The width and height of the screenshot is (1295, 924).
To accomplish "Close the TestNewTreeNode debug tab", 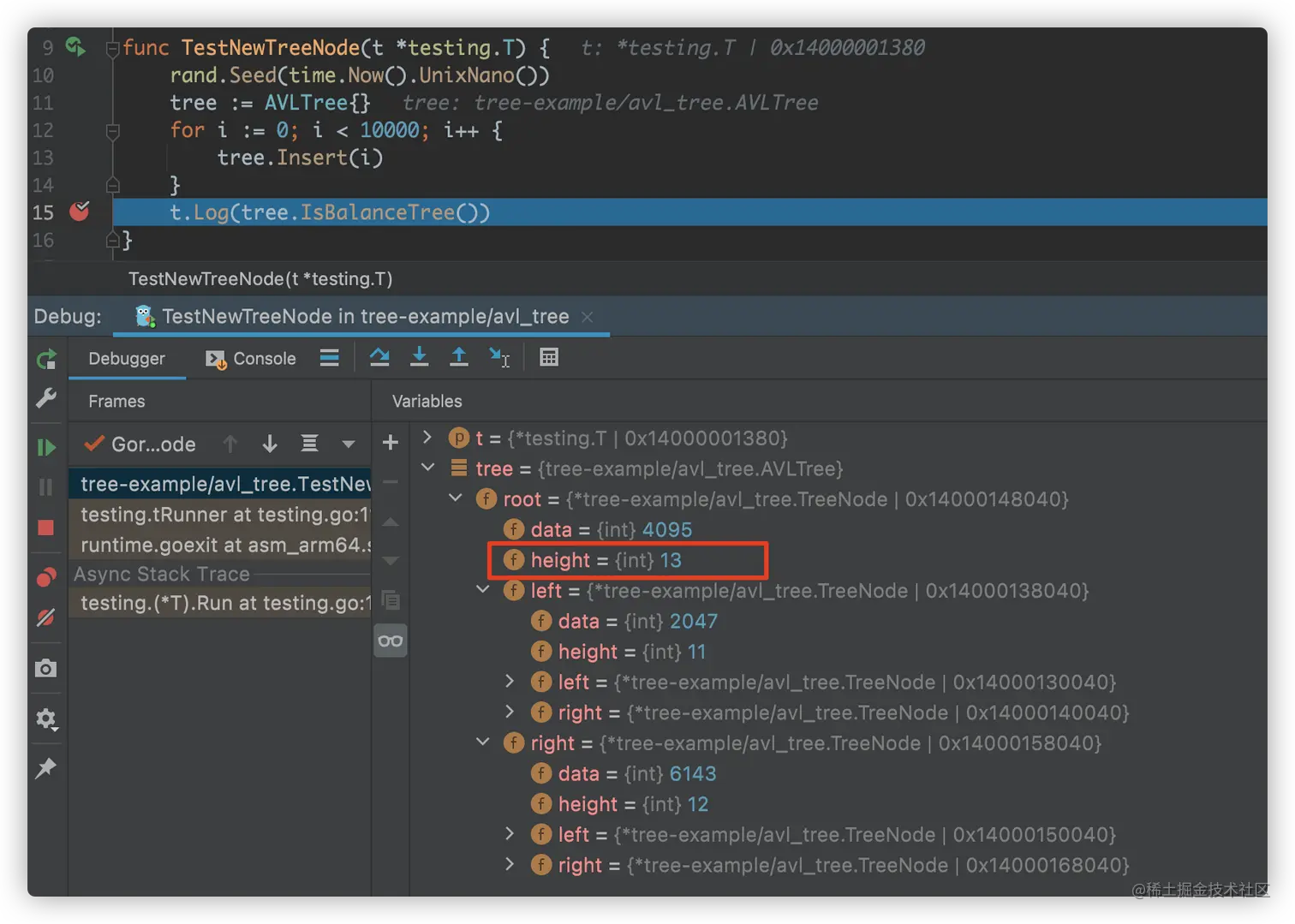I will pos(588,317).
